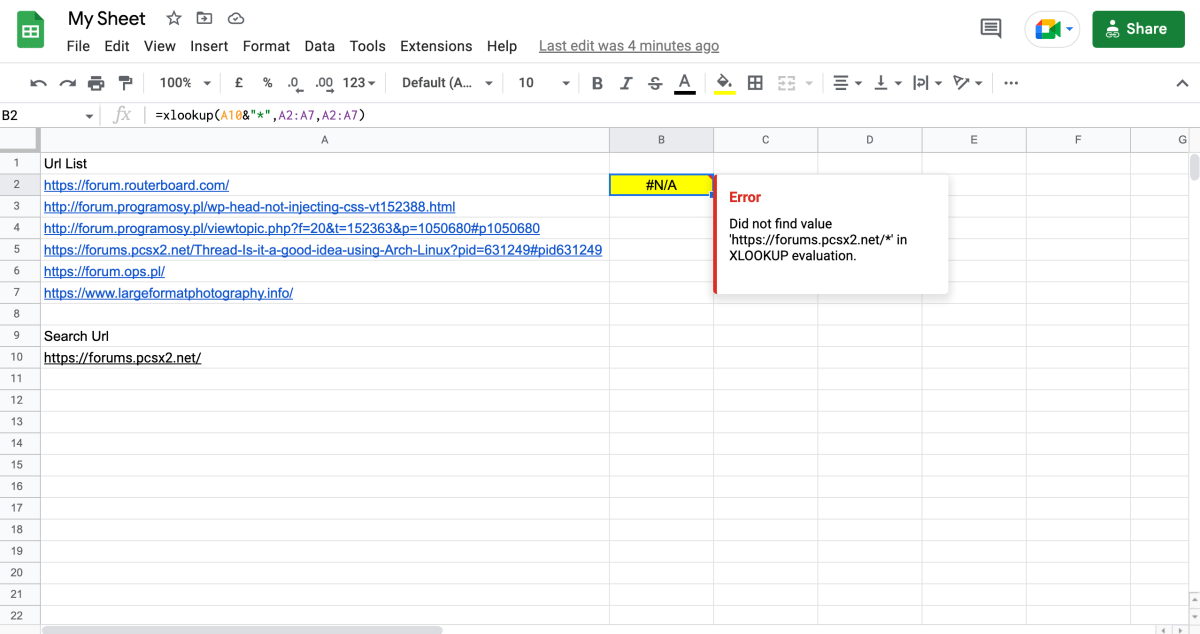
Task: Open the Extensions menu
Action: tap(436, 46)
